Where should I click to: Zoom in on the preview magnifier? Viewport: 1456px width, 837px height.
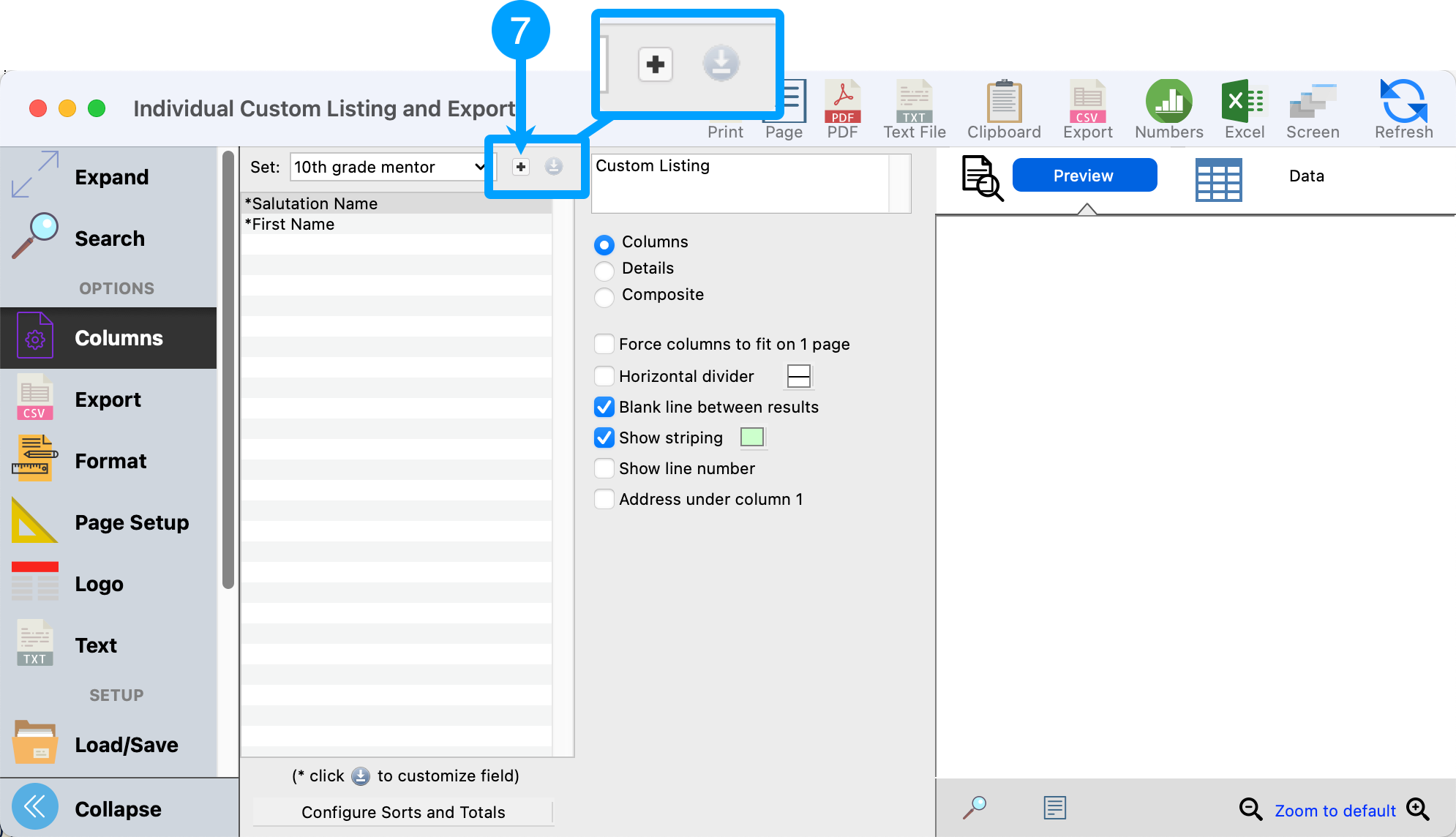point(1417,809)
